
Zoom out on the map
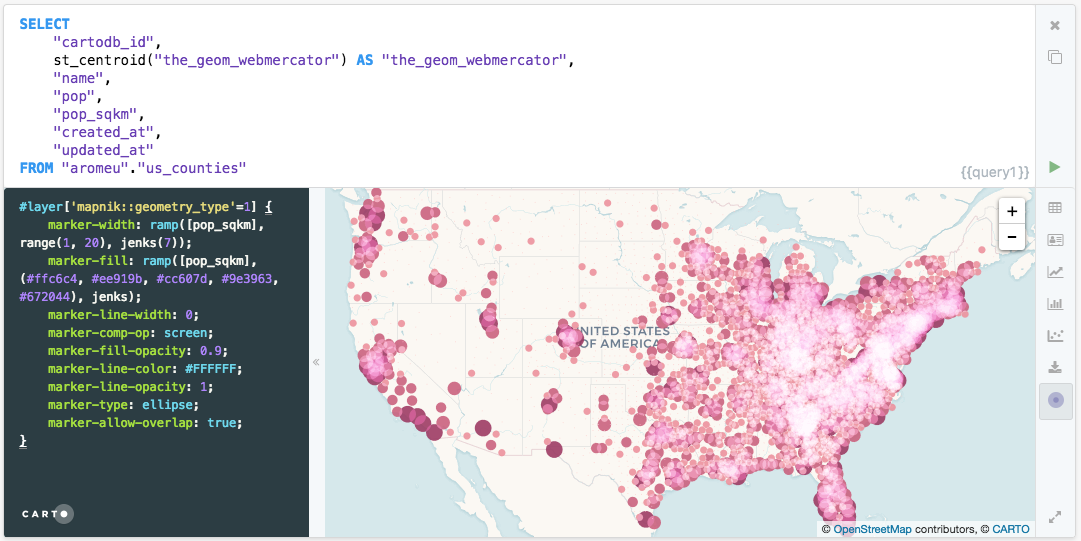click(x=1012, y=237)
